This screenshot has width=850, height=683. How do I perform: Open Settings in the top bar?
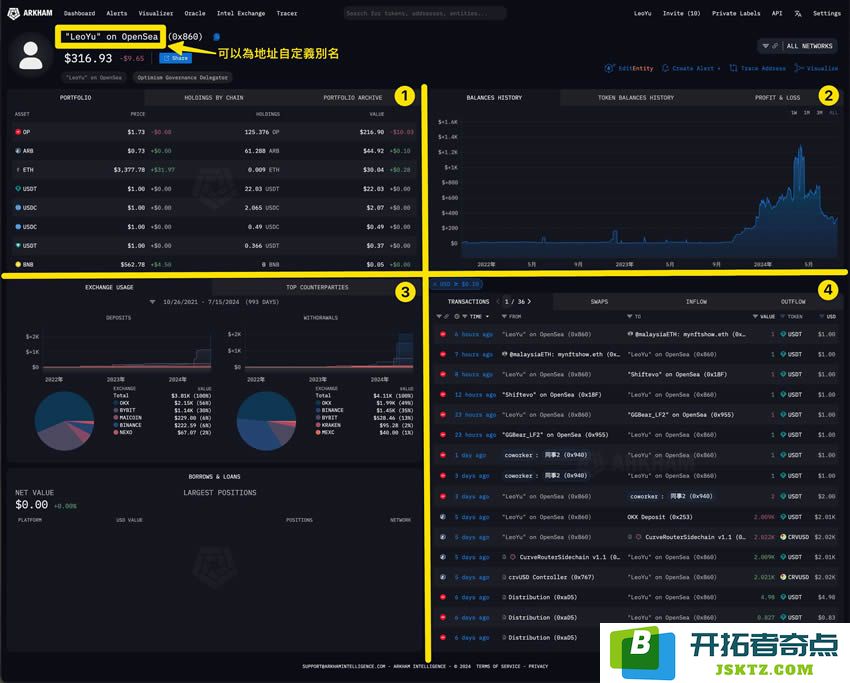[x=827, y=14]
